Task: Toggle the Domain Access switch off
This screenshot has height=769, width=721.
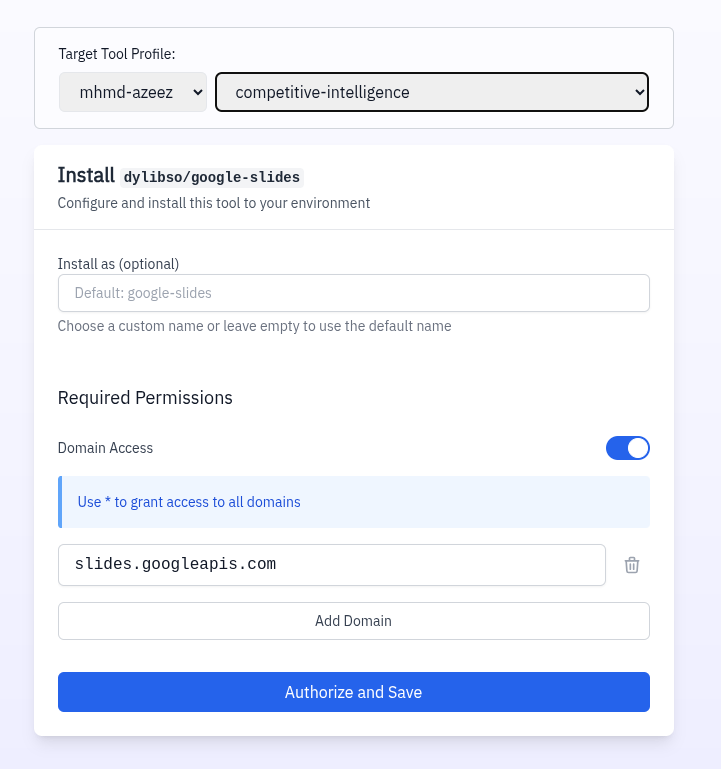Action: (x=627, y=448)
